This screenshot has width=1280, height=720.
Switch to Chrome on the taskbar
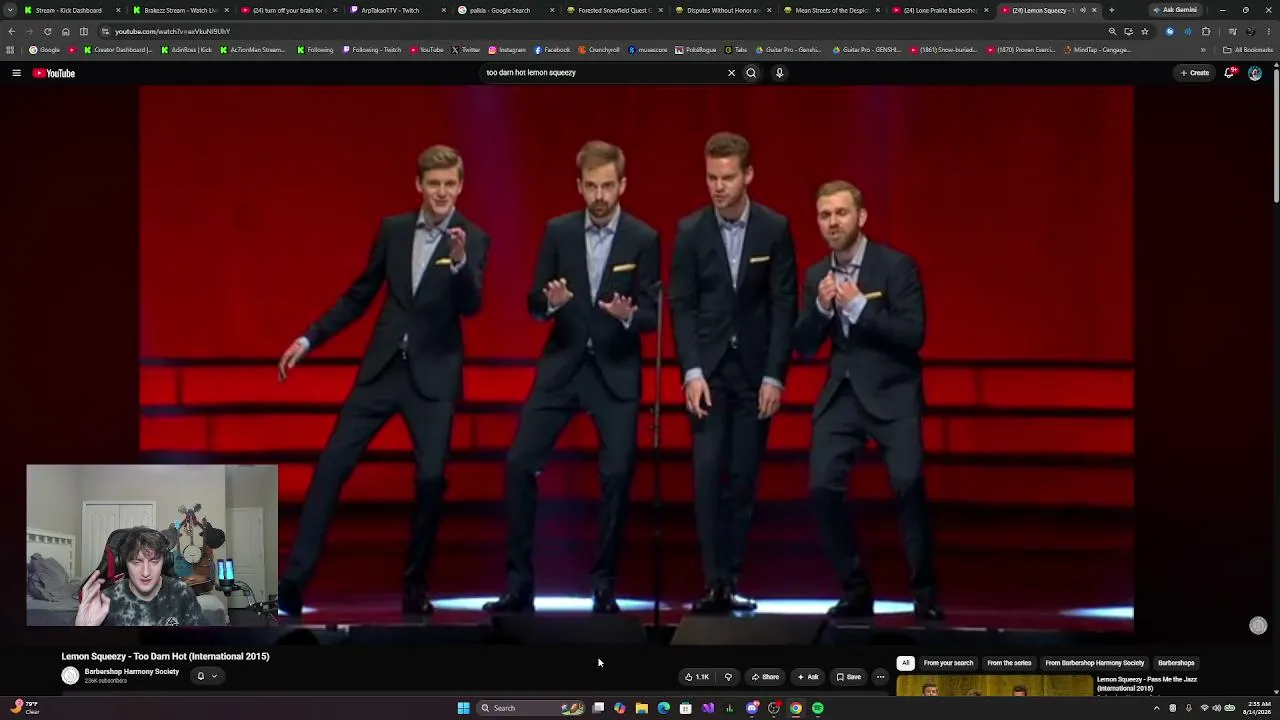[x=796, y=708]
